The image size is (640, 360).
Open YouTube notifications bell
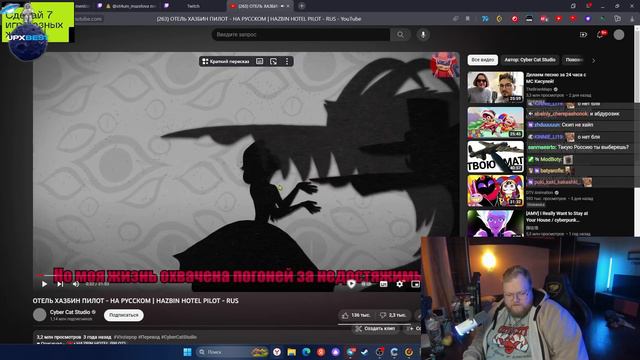click(600, 35)
